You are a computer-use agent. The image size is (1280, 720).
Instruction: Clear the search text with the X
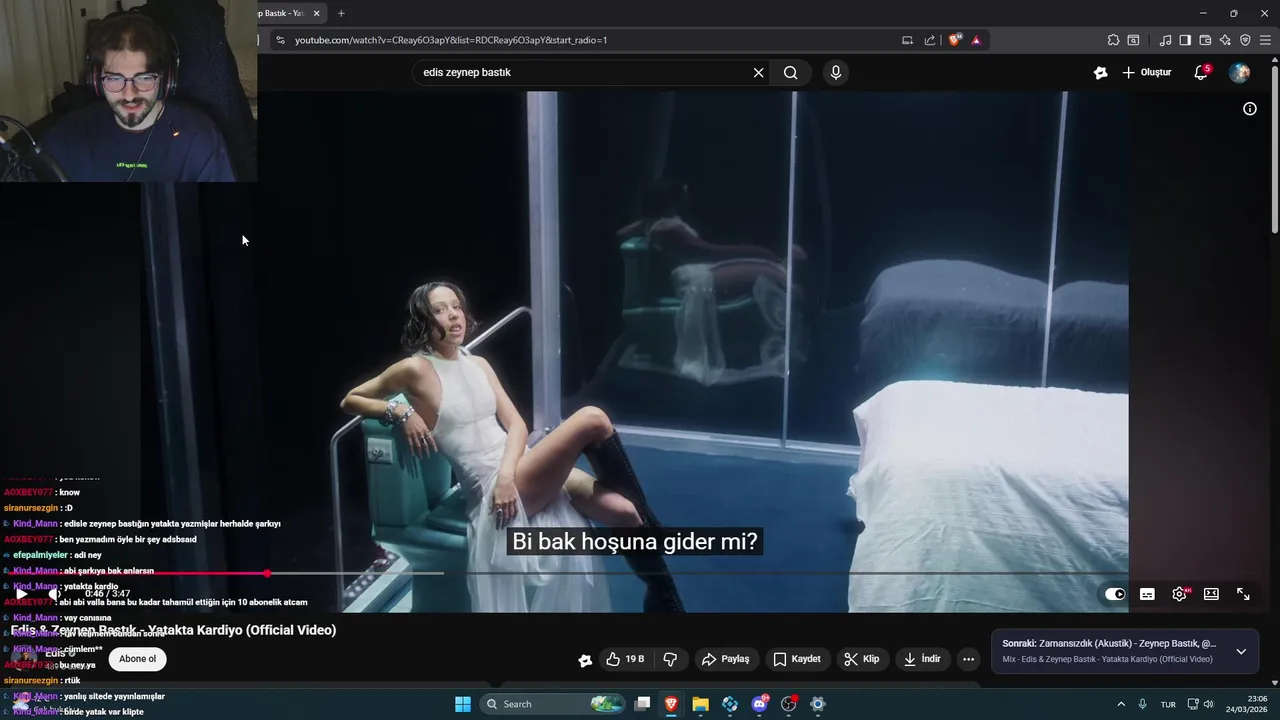pyautogui.click(x=758, y=72)
